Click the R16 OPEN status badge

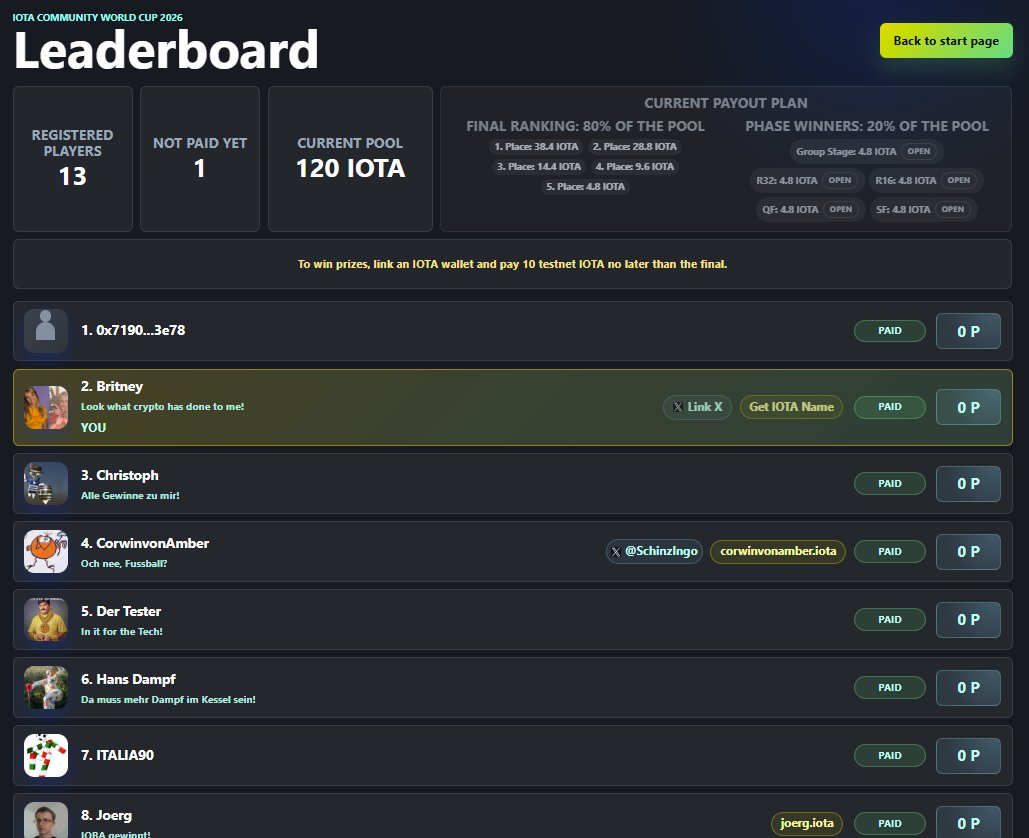959,180
